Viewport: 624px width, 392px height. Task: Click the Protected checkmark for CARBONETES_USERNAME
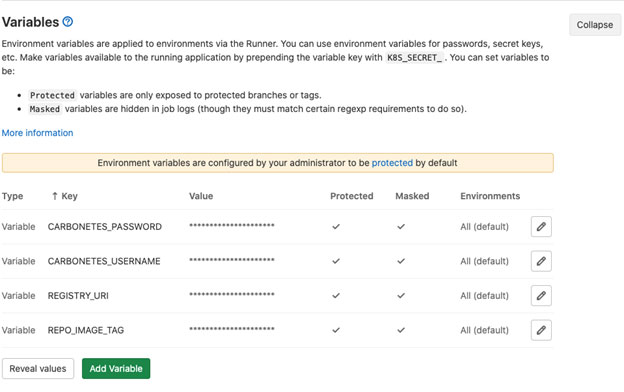336,261
